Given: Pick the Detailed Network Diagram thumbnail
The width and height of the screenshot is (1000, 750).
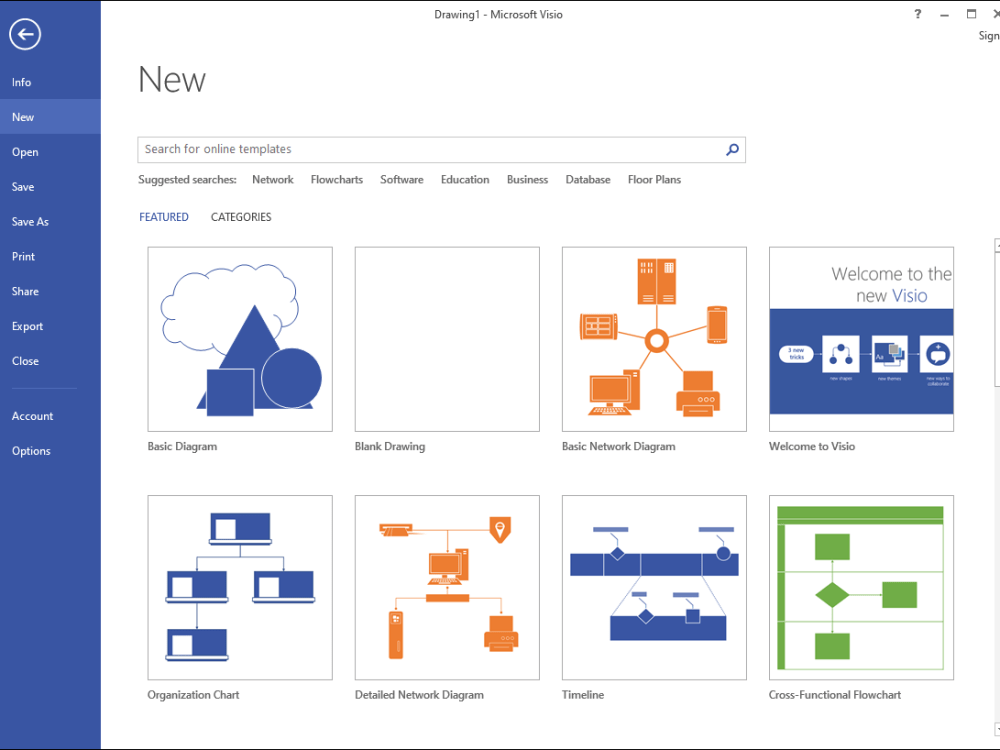Looking at the screenshot, I should pyautogui.click(x=447, y=587).
